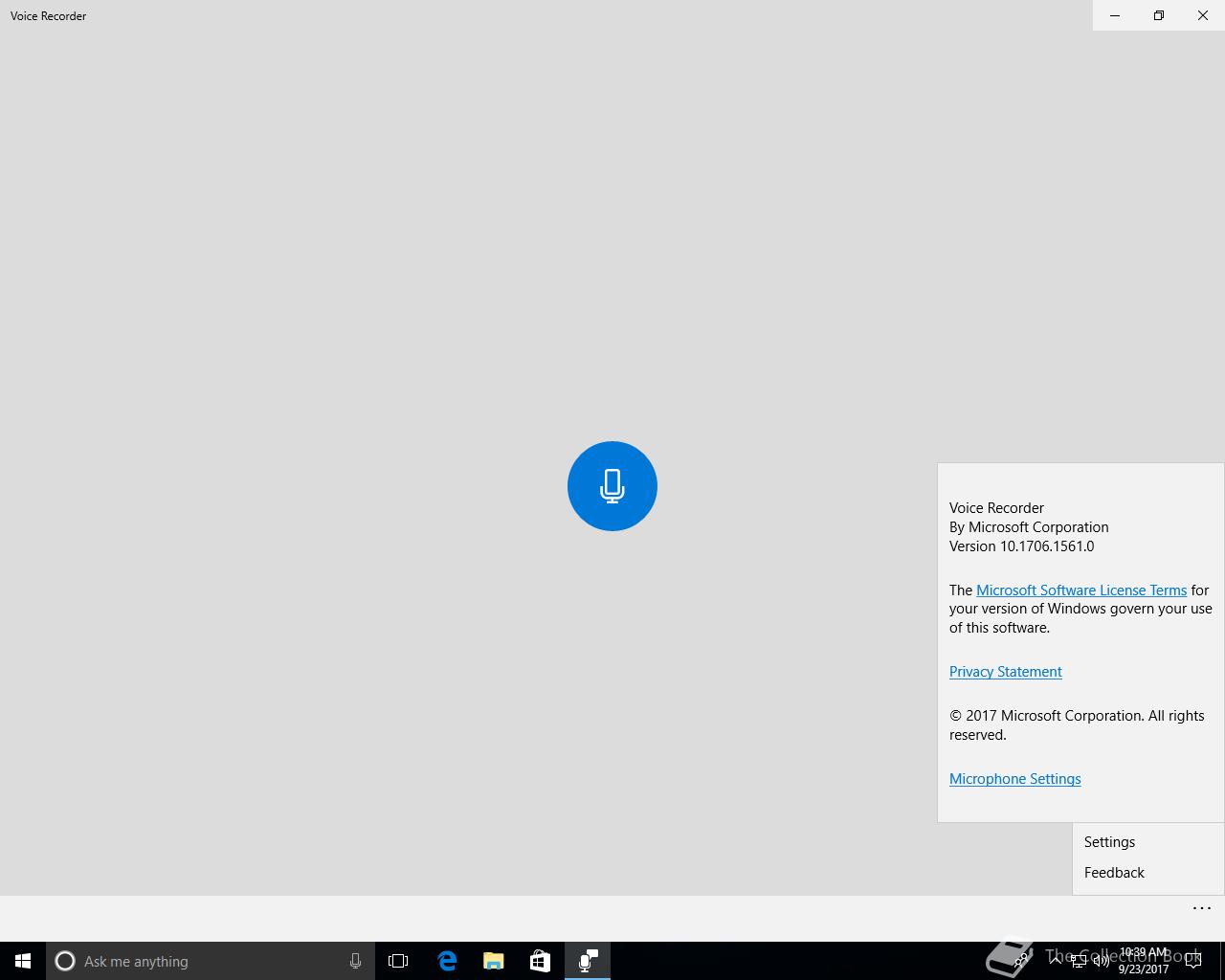Viewport: 1225px width, 980px height.
Task: Select the Voice Recorder taskbar icon
Action: pyautogui.click(x=588, y=961)
